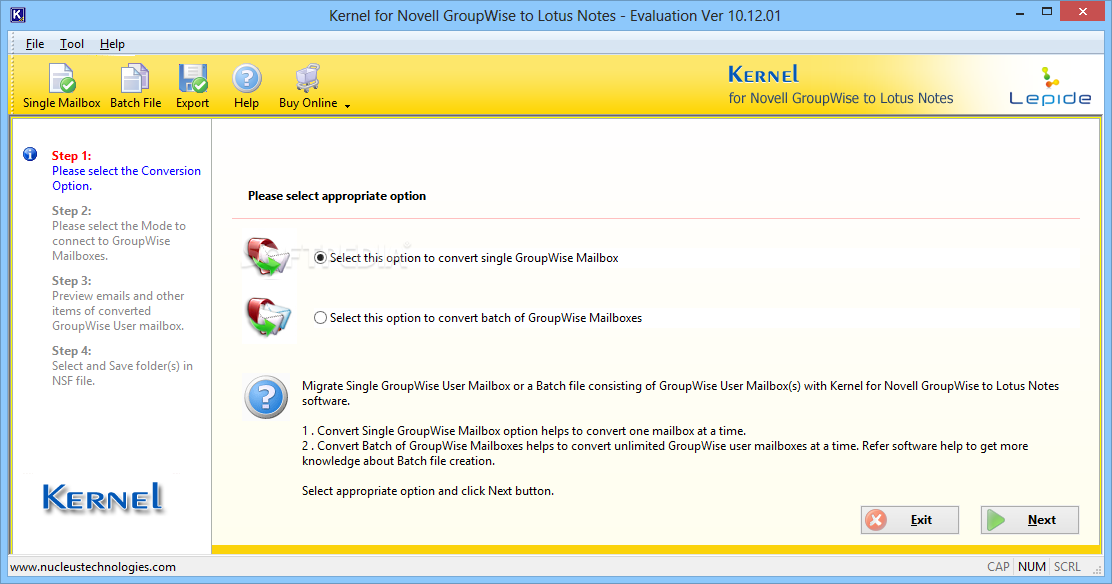Click the Next button
The height and width of the screenshot is (584, 1112).
pos(1030,520)
